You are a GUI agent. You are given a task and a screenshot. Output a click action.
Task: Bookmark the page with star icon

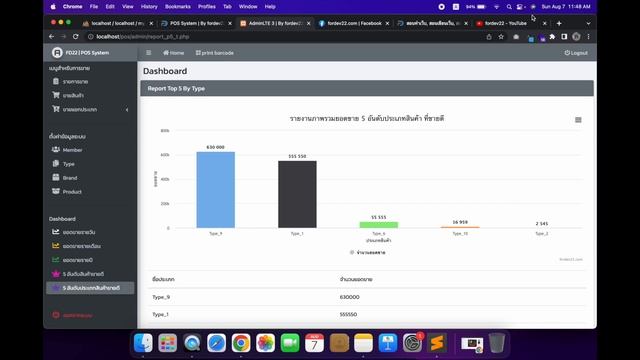click(x=501, y=37)
